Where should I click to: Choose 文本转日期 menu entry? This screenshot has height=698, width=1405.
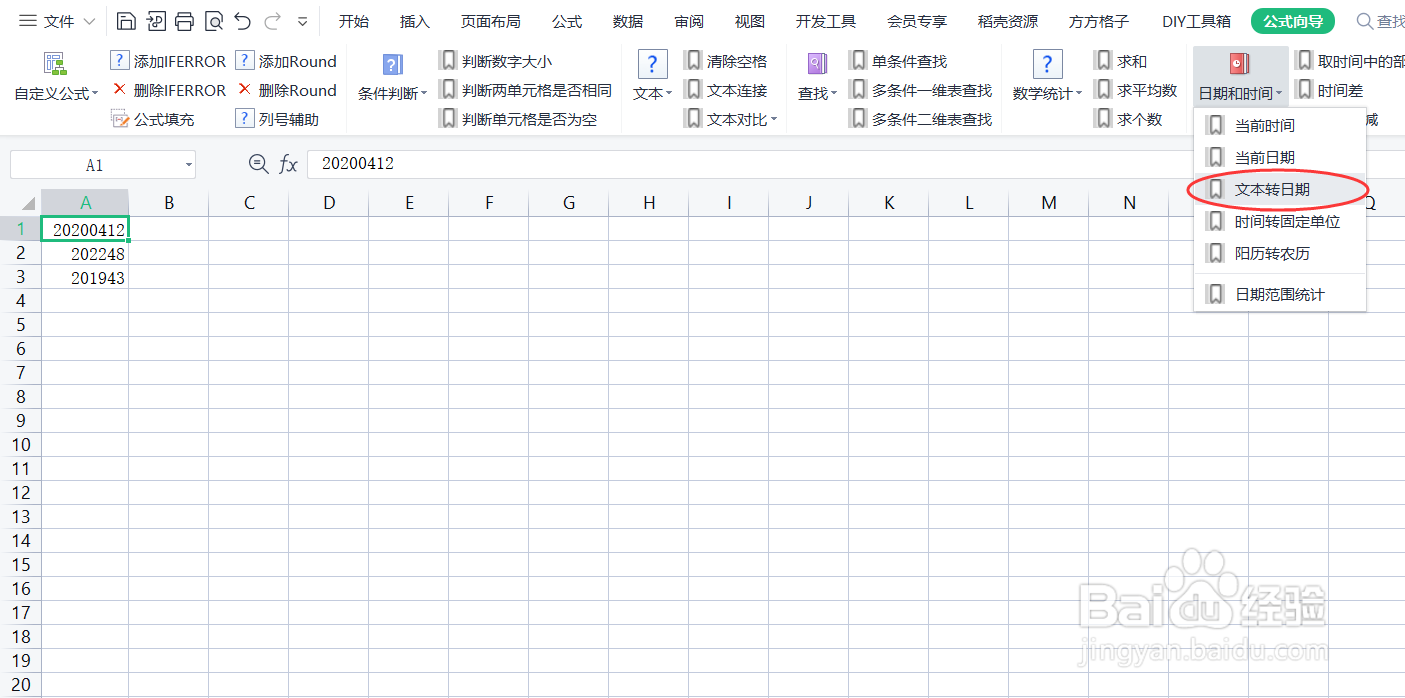[x=1280, y=189]
